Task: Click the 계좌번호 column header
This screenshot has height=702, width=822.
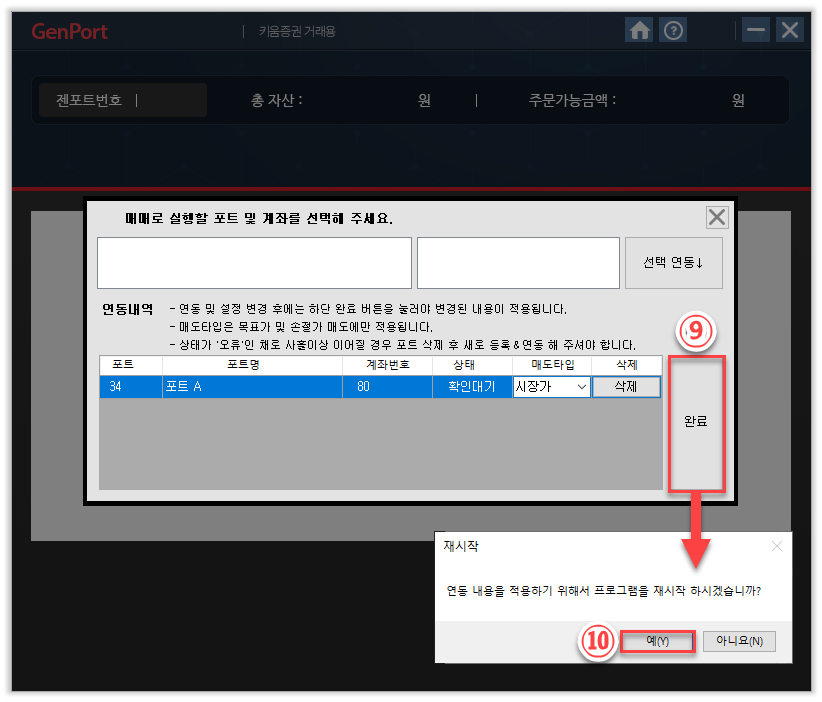Action: (x=387, y=365)
